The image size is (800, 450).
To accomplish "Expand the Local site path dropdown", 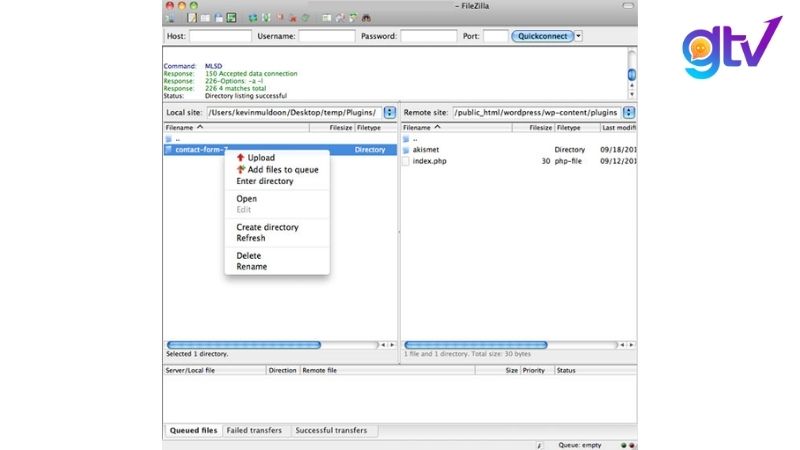I will [x=390, y=113].
